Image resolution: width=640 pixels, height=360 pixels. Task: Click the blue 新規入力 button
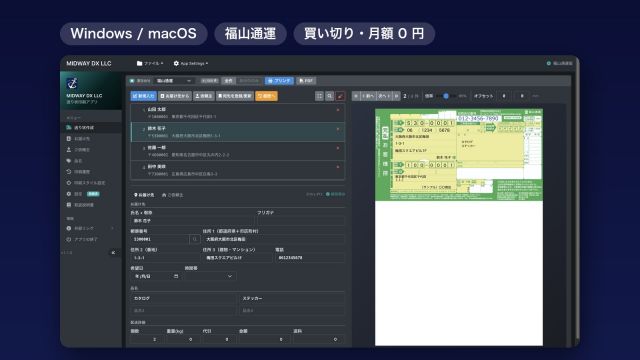144,96
